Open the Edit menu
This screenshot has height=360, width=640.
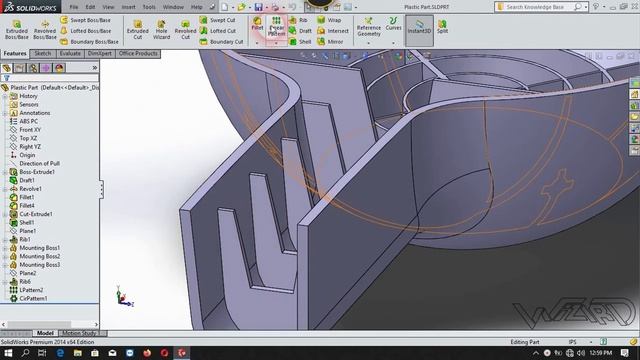point(90,7)
